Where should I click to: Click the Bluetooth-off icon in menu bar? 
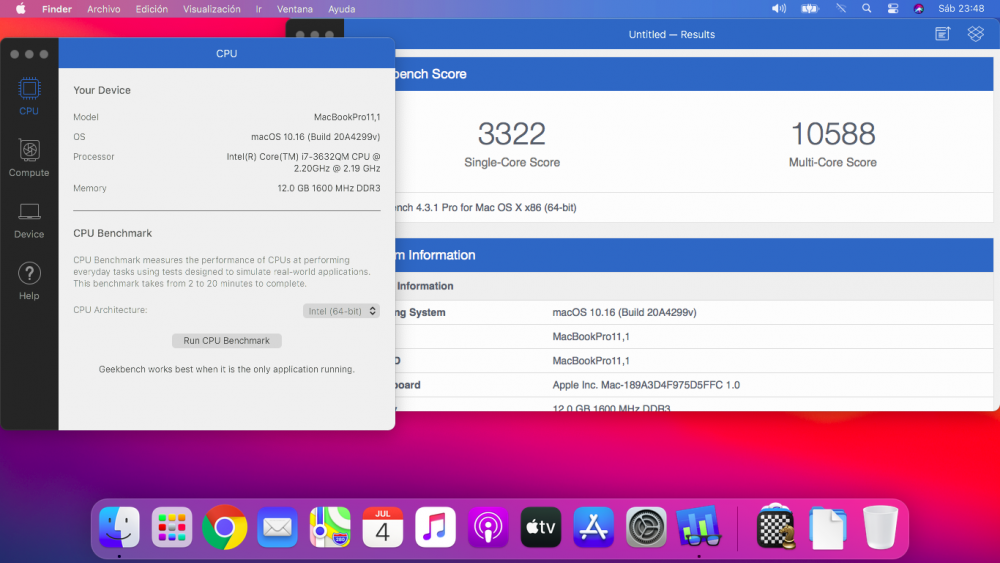(x=841, y=9)
